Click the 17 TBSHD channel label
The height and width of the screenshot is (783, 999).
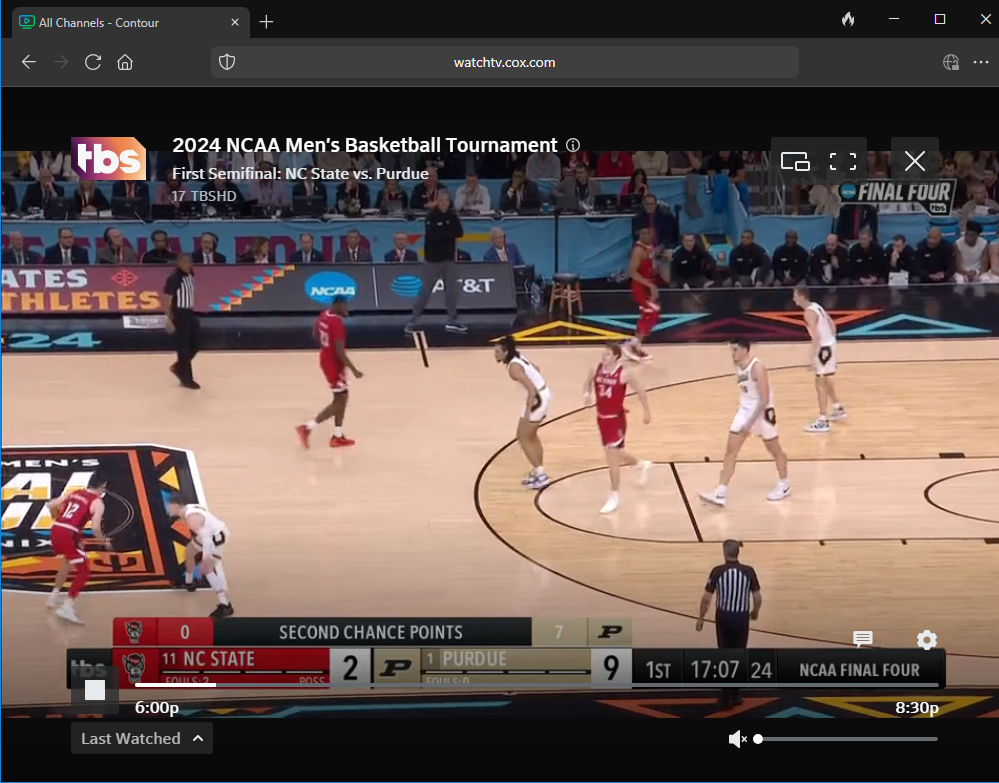click(204, 196)
